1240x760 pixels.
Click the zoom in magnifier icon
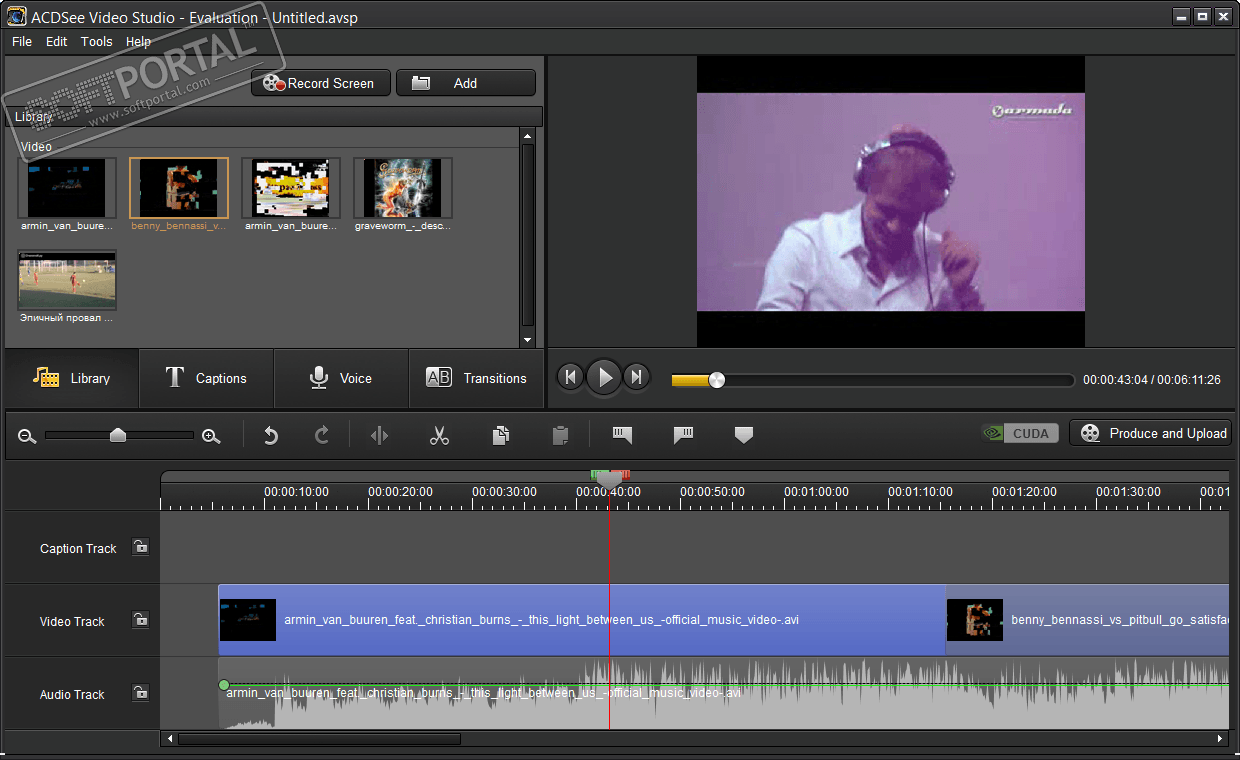[211, 436]
